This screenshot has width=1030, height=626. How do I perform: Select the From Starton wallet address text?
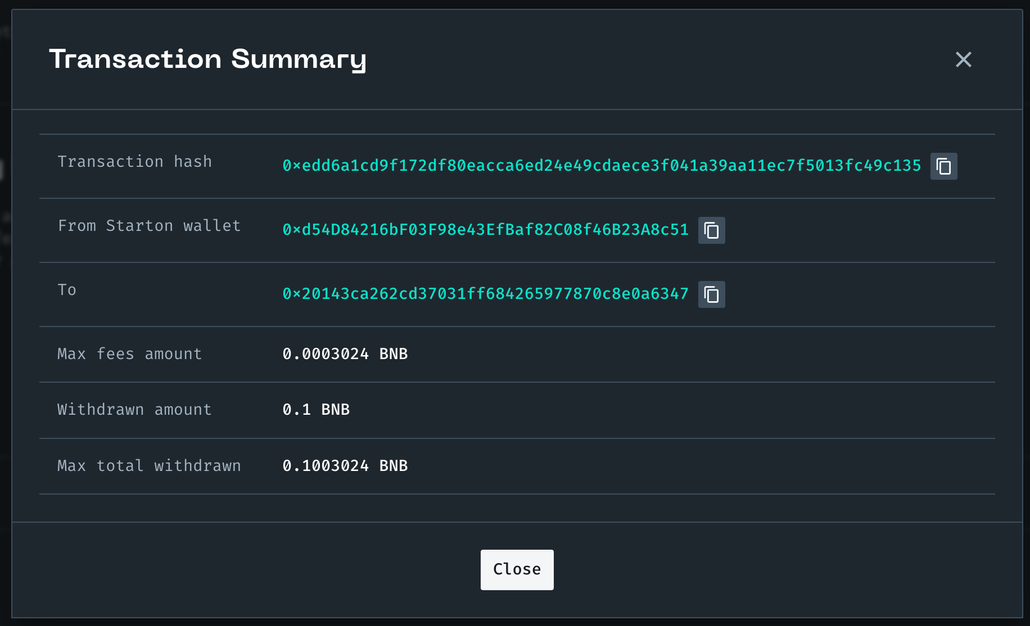click(485, 230)
